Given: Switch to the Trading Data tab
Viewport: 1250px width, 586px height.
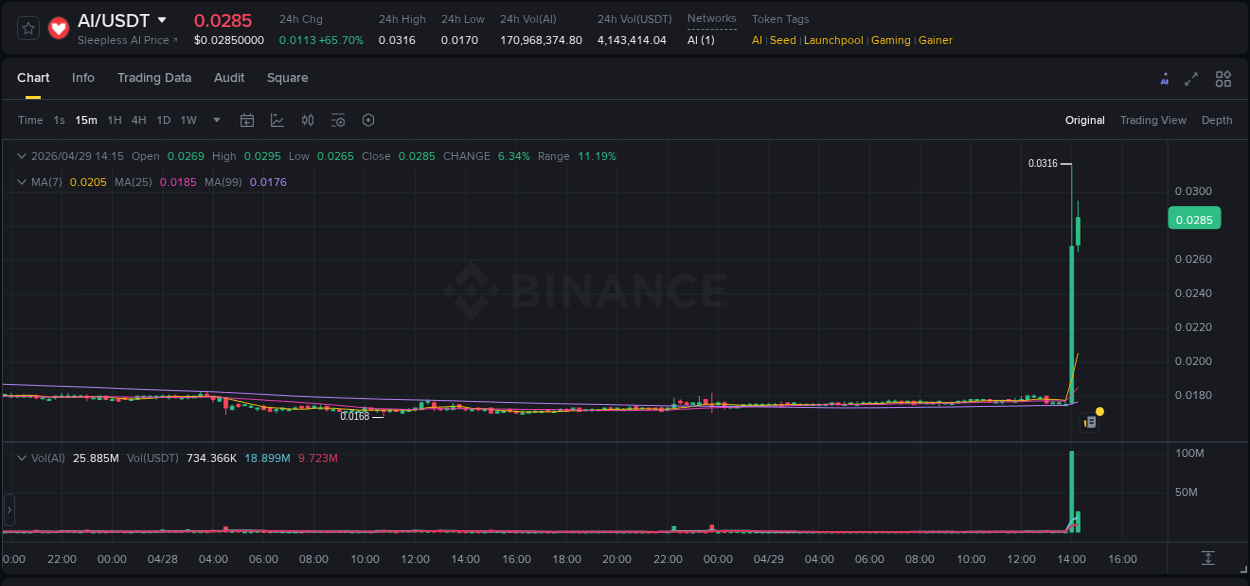Looking at the screenshot, I should [x=154, y=78].
